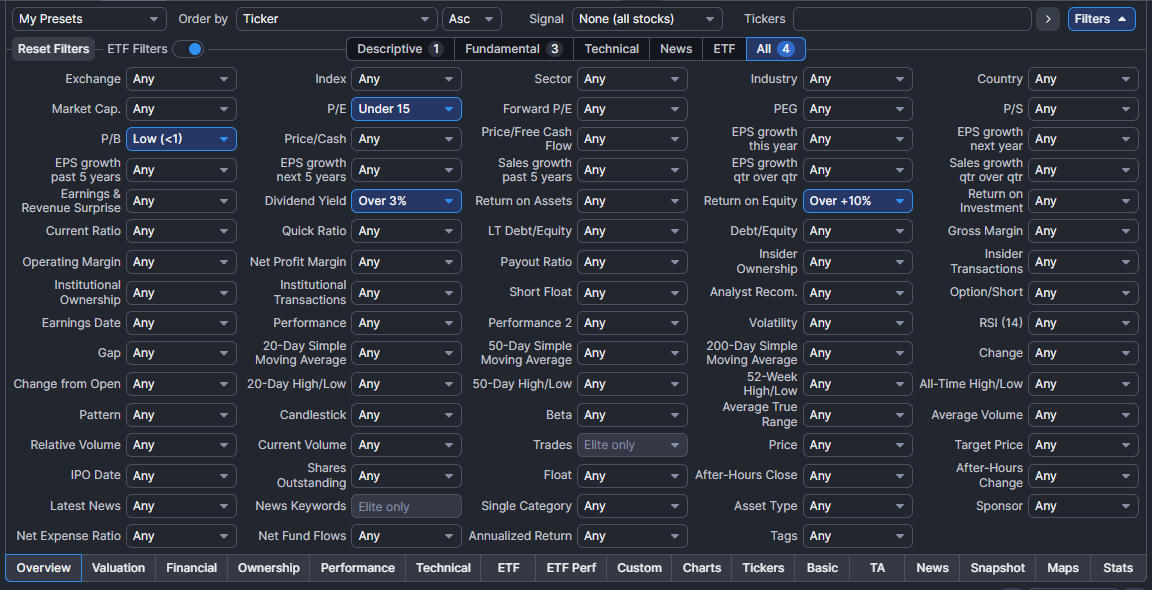Select the TA view tab

[877, 568]
